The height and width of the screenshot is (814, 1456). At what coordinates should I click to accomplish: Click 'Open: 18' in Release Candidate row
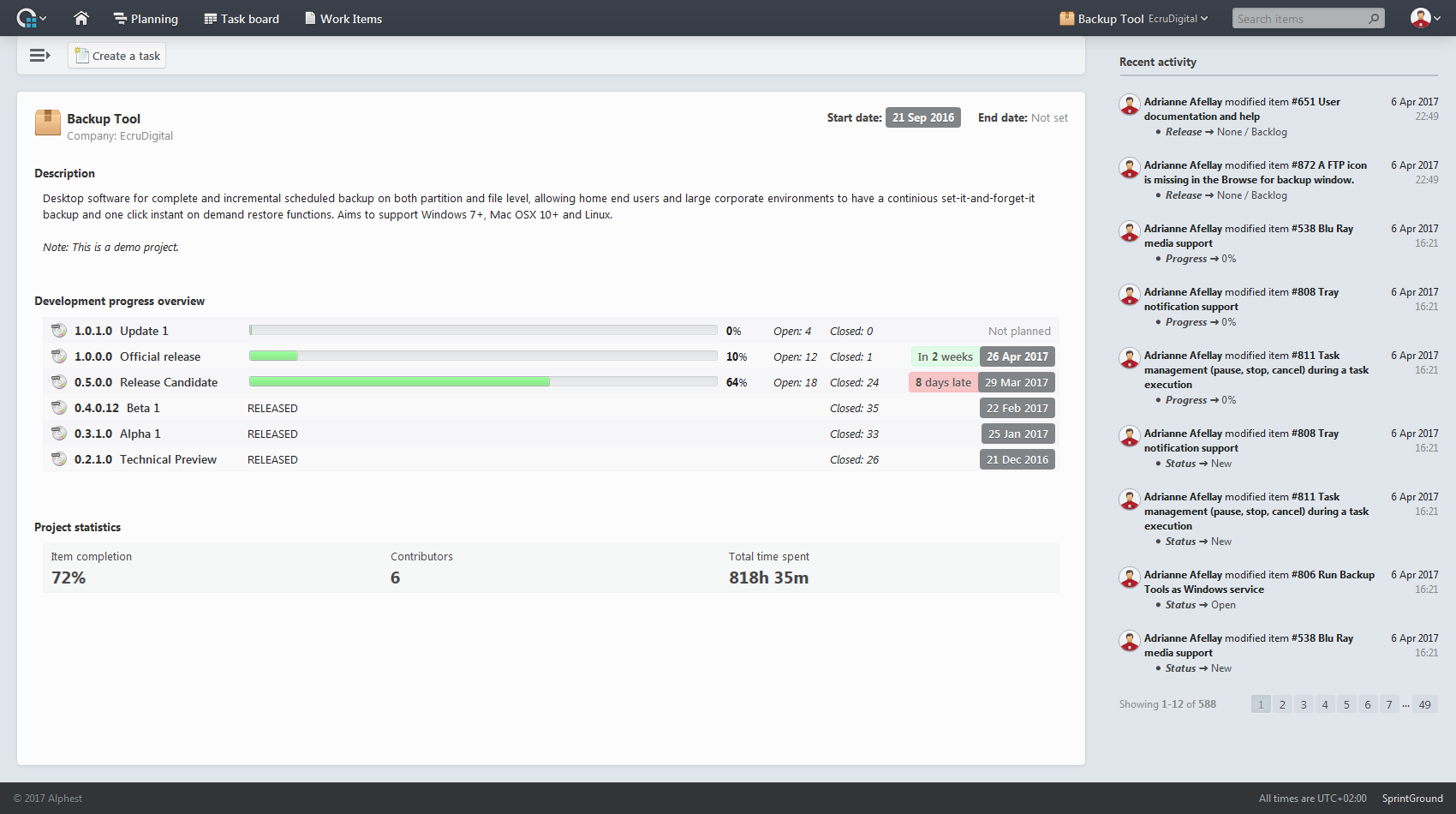[x=796, y=382]
